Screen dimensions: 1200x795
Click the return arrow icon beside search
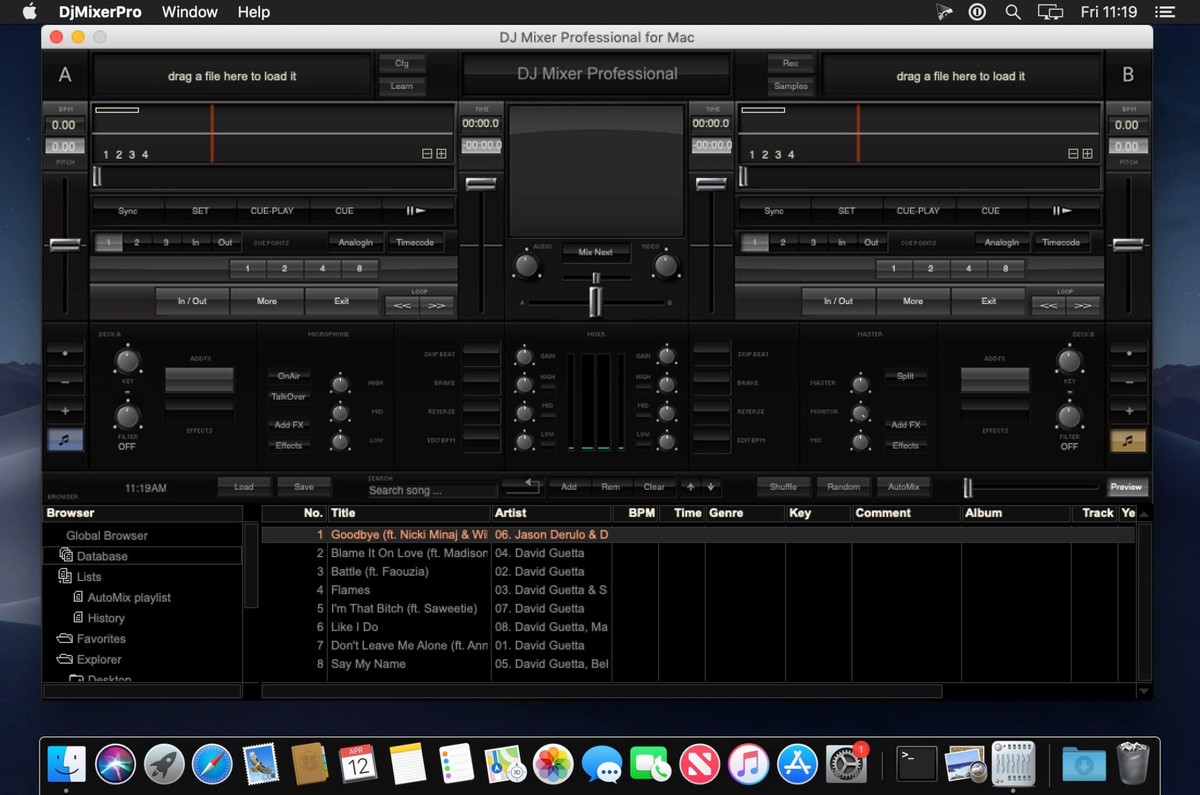point(521,486)
